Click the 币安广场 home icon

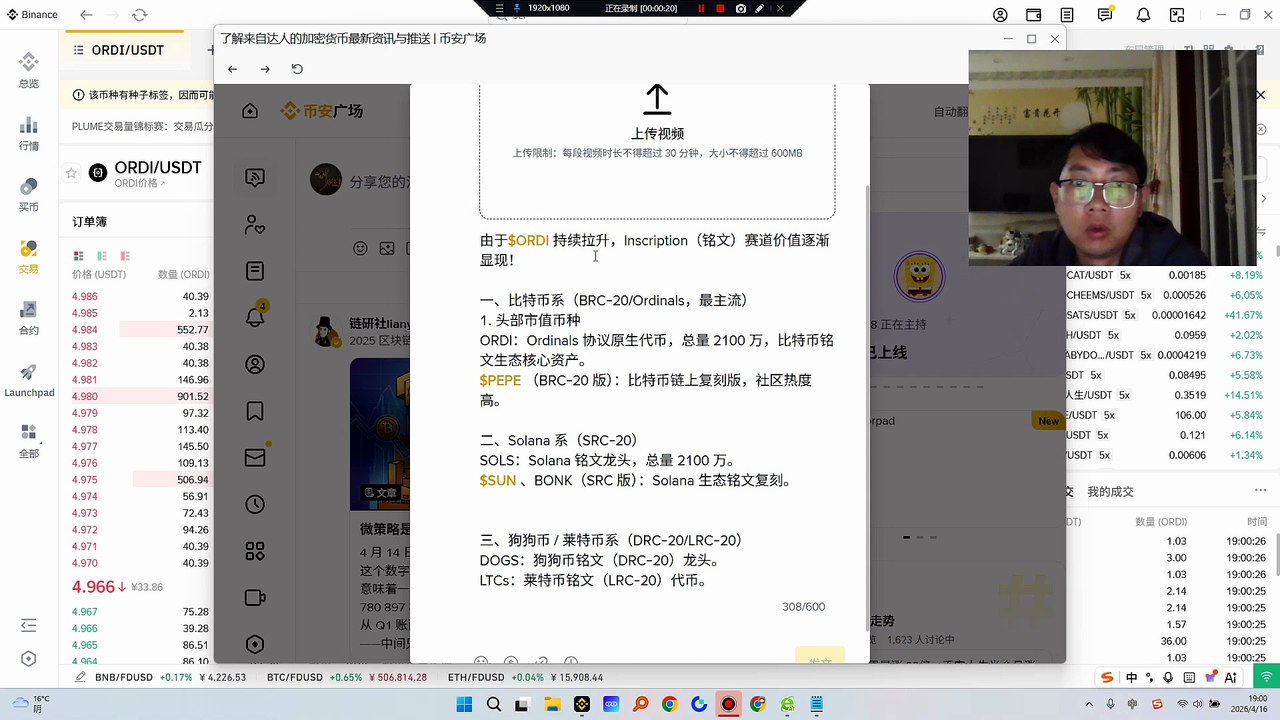click(x=250, y=111)
